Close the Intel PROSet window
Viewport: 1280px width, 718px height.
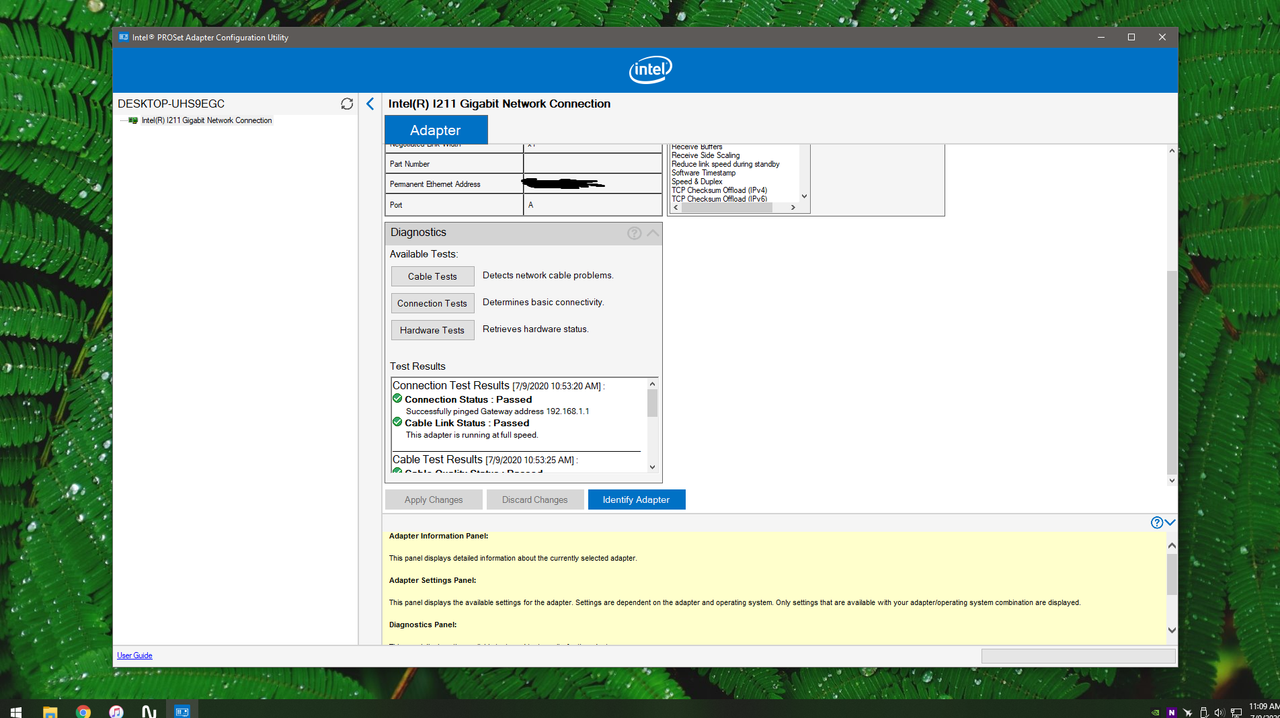point(1162,37)
